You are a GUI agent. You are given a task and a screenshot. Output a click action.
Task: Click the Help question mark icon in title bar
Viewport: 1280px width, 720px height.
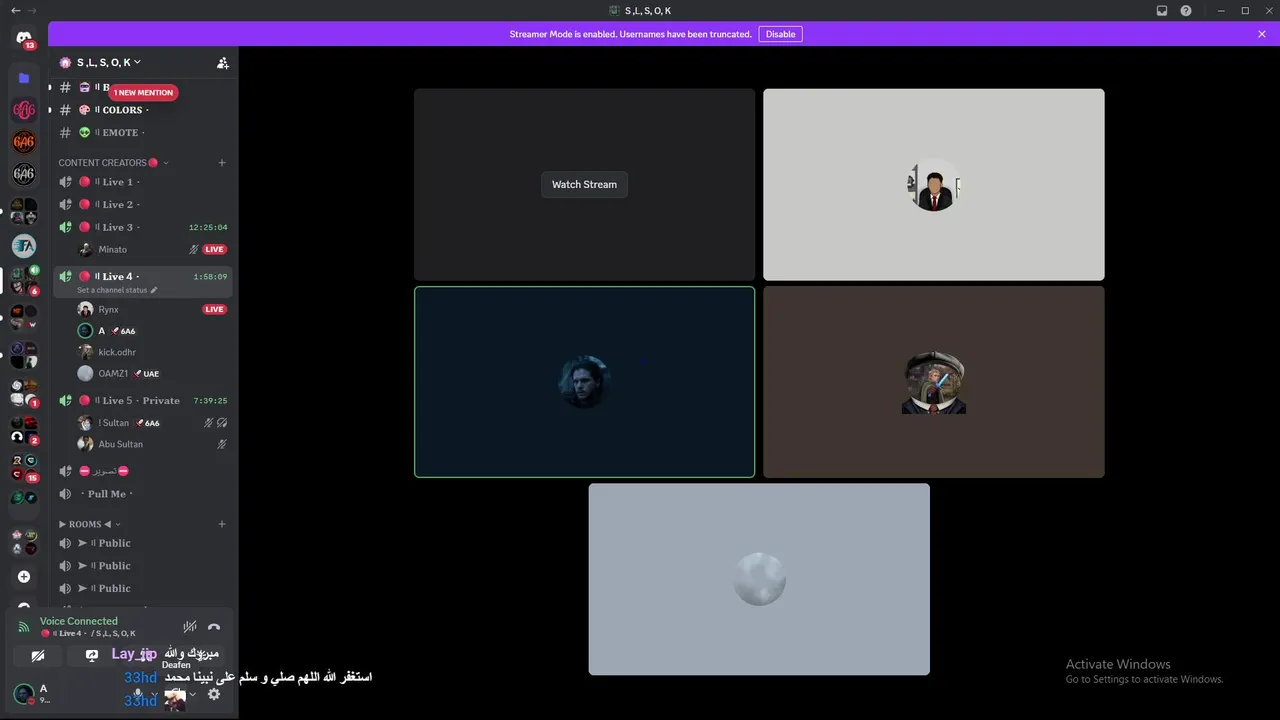(1186, 10)
